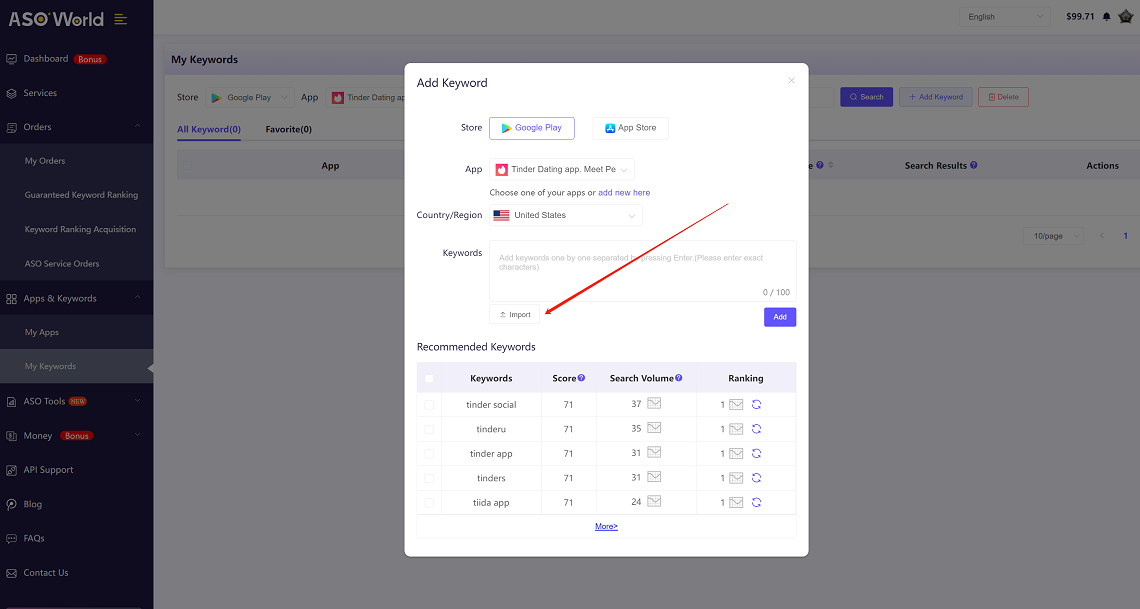1140x609 pixels.
Task: Click the Contact Us envelope icon
Action: 12,573
